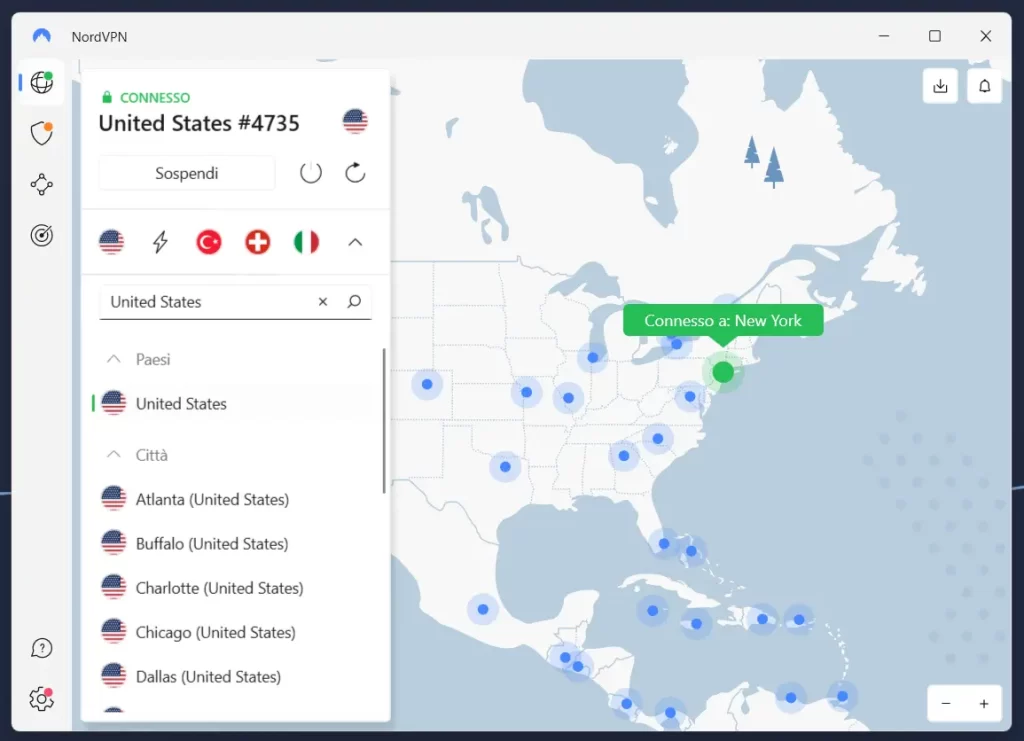Open Threat Protection shield in sidebar
The width and height of the screenshot is (1024, 741).
point(42,133)
